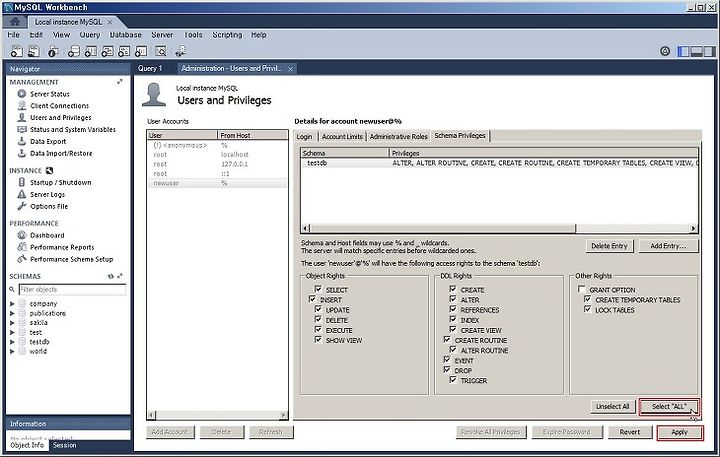Open Data Import/Restore in Navigator
Viewport: 720px width, 457px height.
click(x=61, y=153)
